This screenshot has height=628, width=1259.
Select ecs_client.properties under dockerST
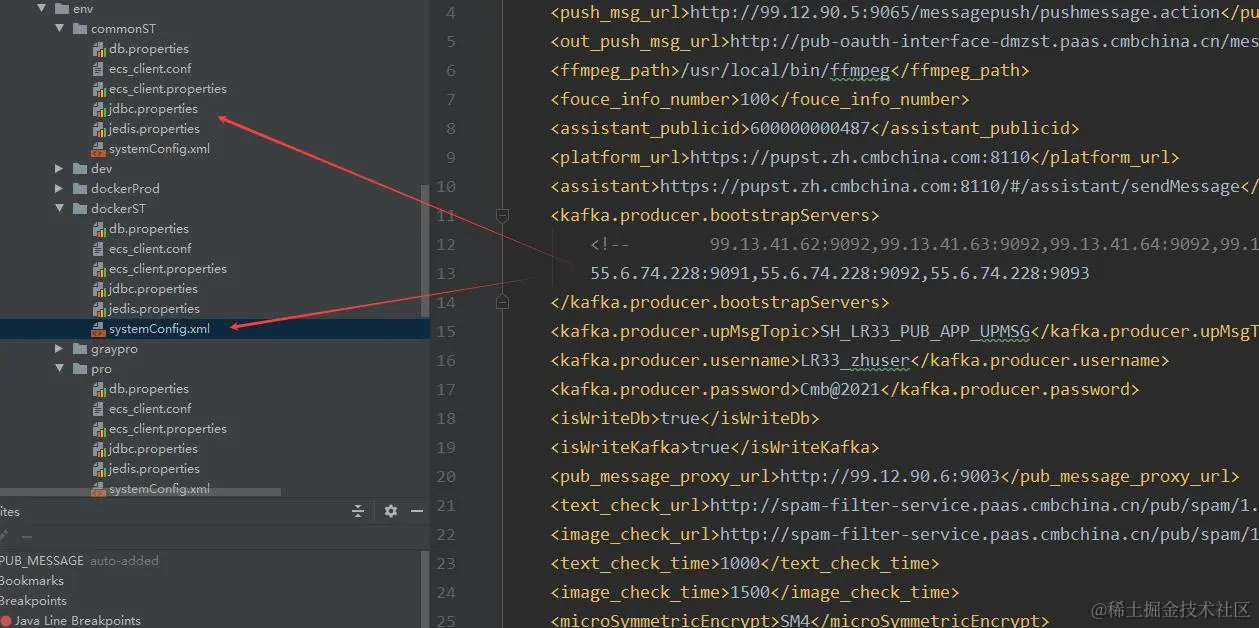click(168, 269)
